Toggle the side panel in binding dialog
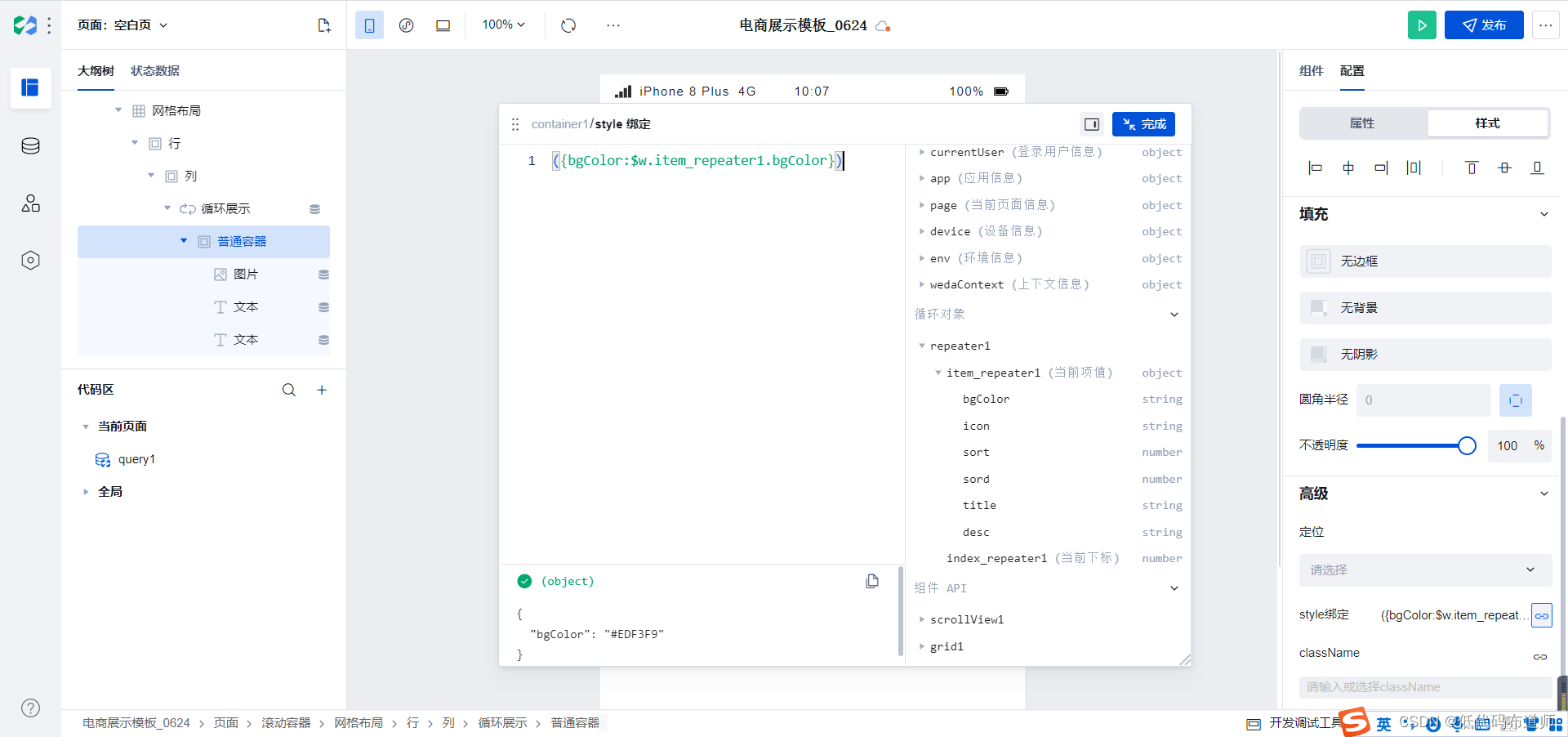1568x737 pixels. pos(1092,124)
